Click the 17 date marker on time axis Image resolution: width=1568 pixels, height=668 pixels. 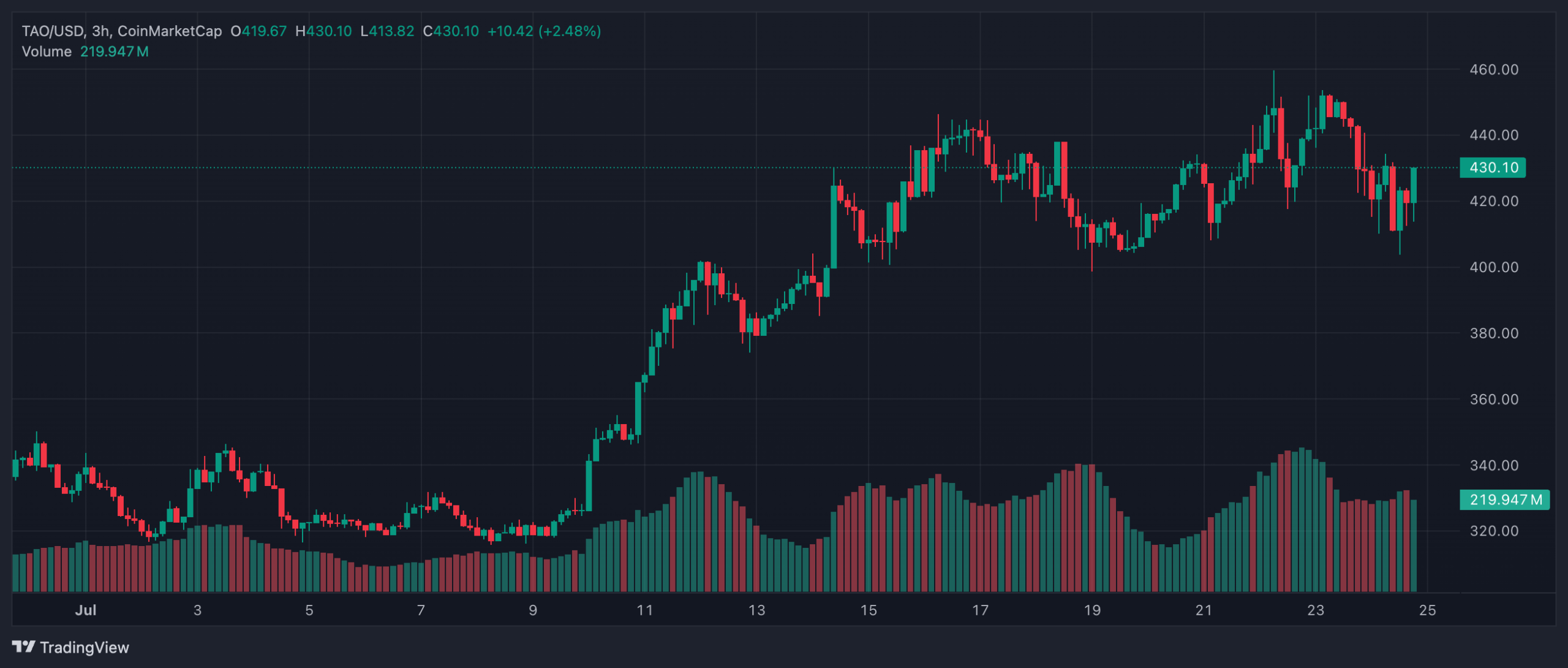coord(980,610)
